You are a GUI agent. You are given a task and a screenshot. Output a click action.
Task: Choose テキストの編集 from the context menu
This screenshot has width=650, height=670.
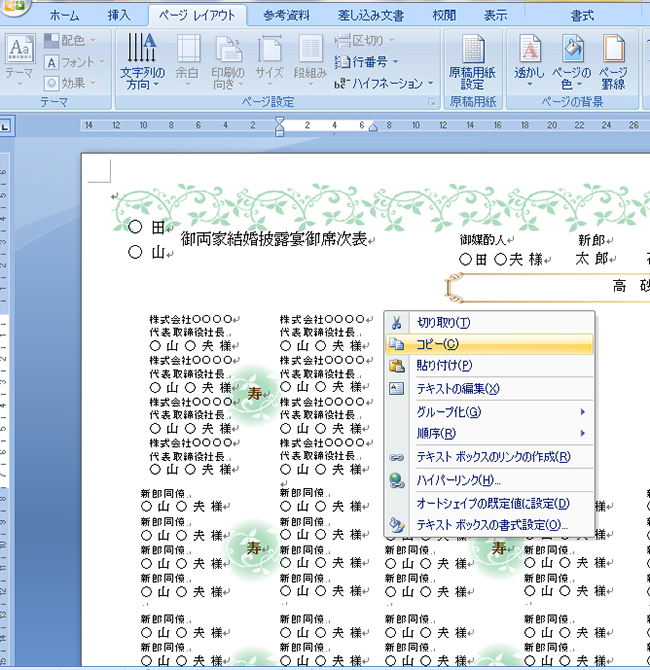click(457, 389)
